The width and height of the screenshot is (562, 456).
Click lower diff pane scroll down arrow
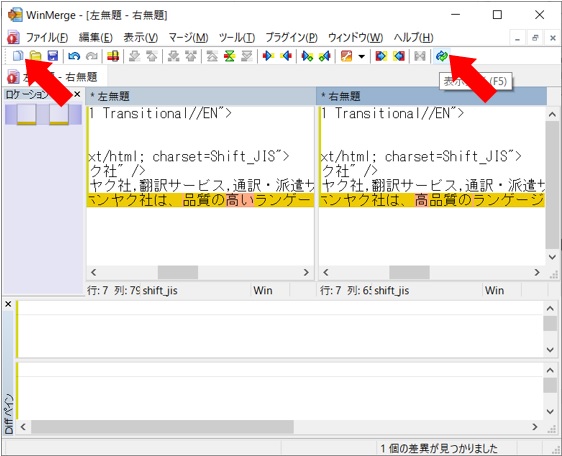[550, 412]
